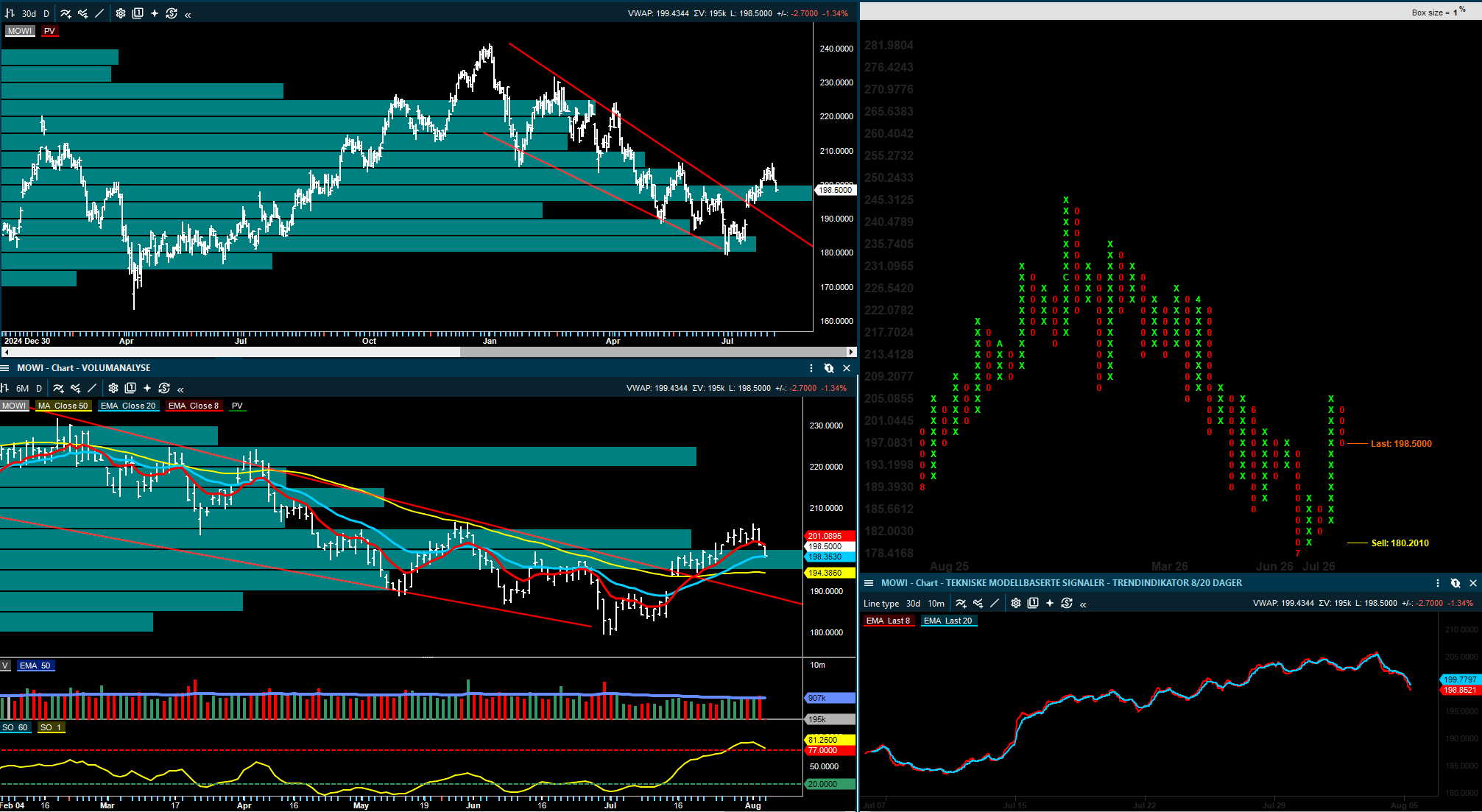Click the link/search icon in TRENDINDIKATOR title bar
Image resolution: width=1482 pixels, height=812 pixels.
coord(1455,583)
